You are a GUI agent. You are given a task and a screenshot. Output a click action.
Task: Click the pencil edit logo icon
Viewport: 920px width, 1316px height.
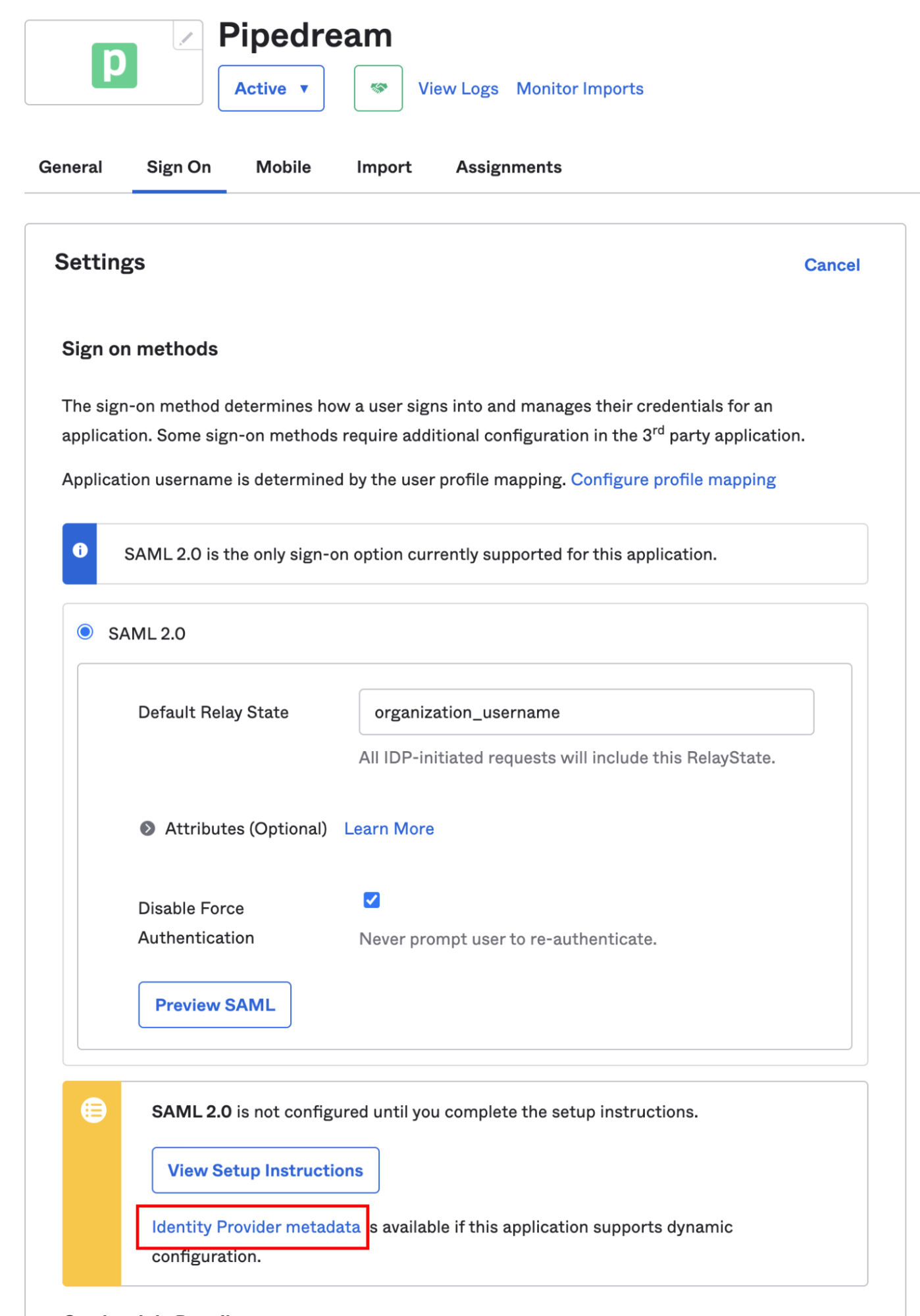point(187,38)
